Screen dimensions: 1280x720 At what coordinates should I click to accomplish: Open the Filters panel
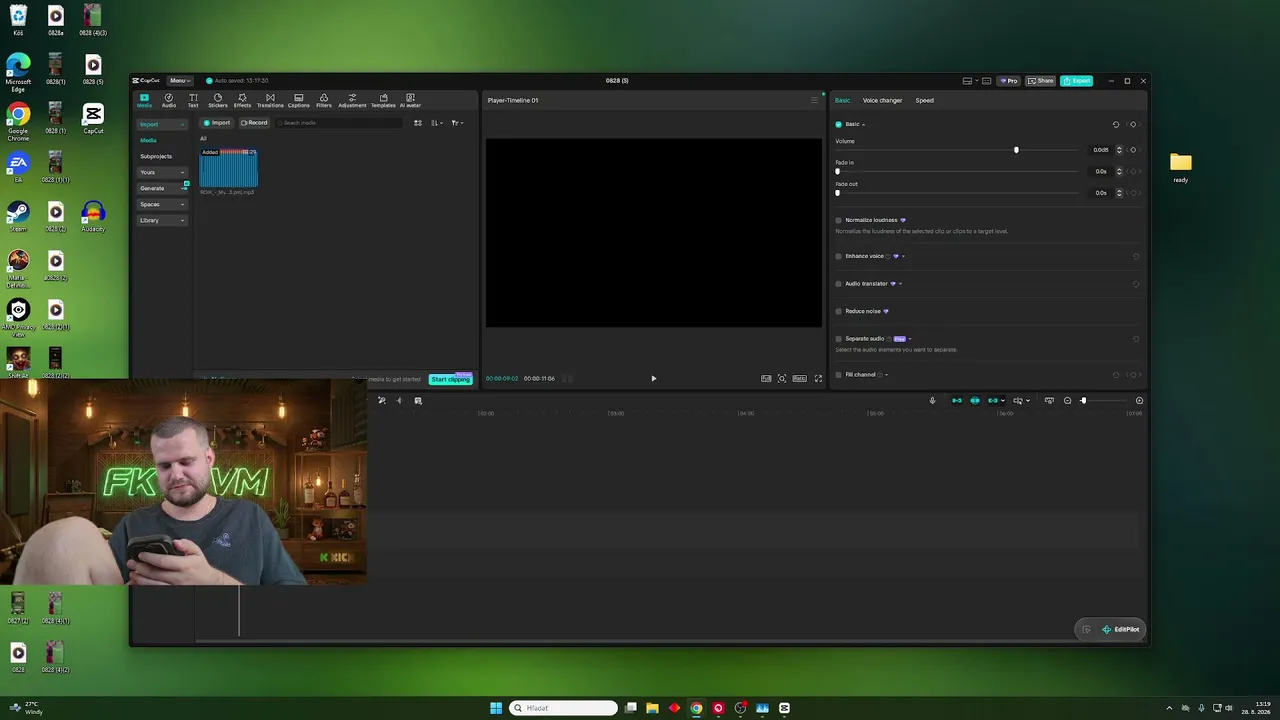pos(324,100)
